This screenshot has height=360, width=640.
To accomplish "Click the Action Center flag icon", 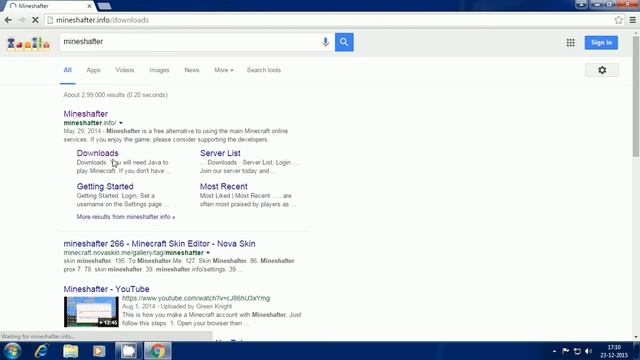I will [x=565, y=351].
